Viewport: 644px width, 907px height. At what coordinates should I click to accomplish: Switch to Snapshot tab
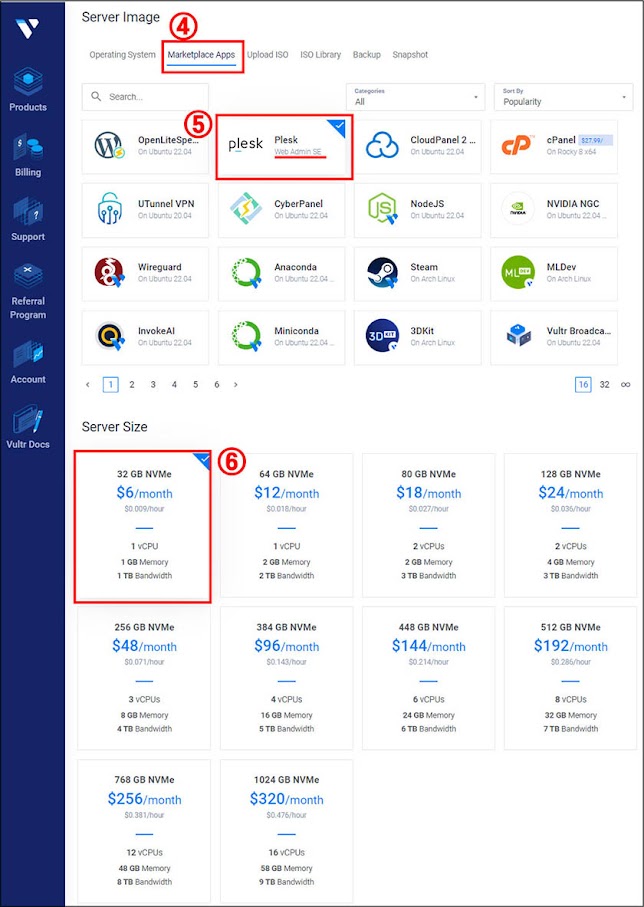tap(410, 55)
